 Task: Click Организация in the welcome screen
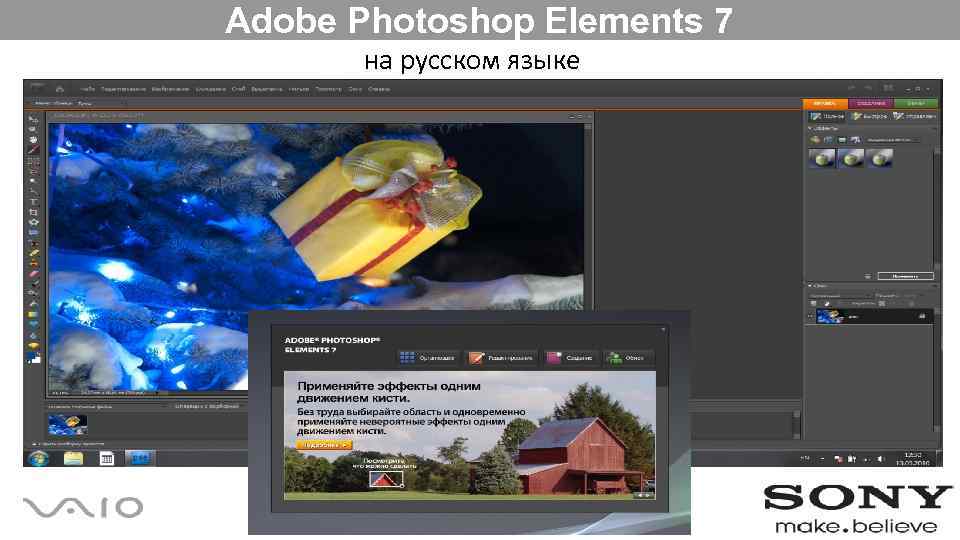pyautogui.click(x=427, y=358)
